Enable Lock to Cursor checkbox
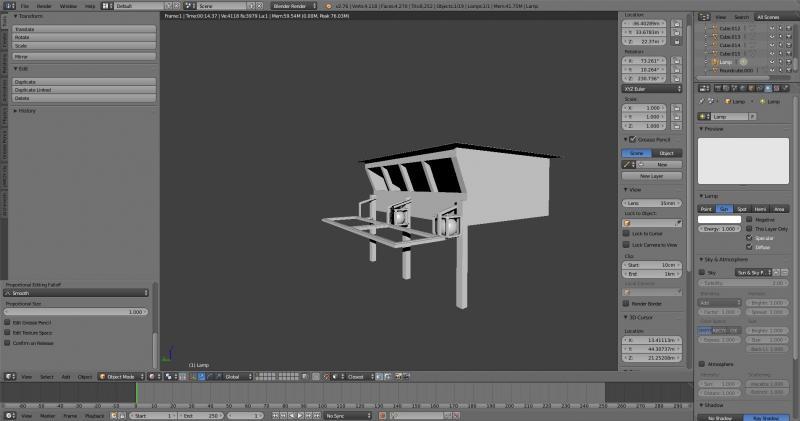Viewport: 800px width, 421px height. pyautogui.click(x=626, y=233)
